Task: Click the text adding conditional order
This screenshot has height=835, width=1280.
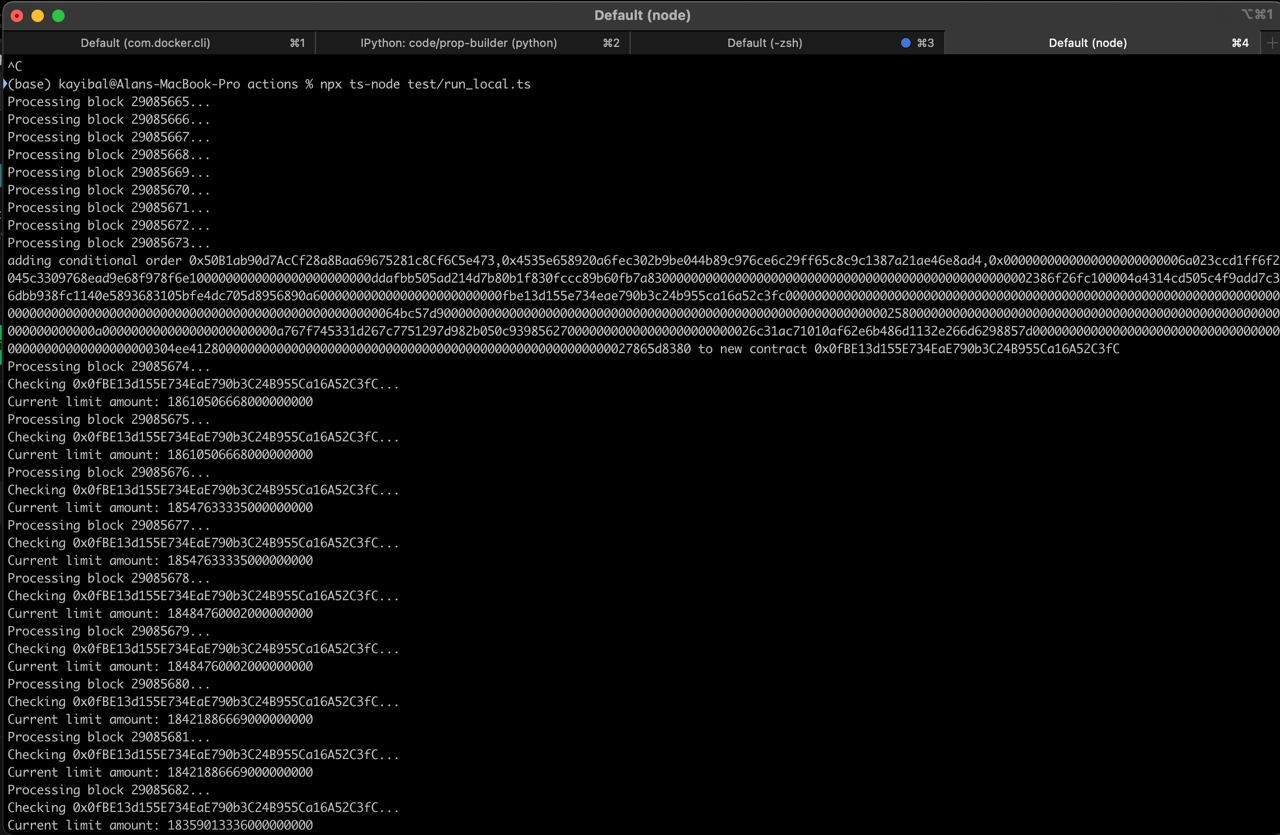Action: coord(94,261)
